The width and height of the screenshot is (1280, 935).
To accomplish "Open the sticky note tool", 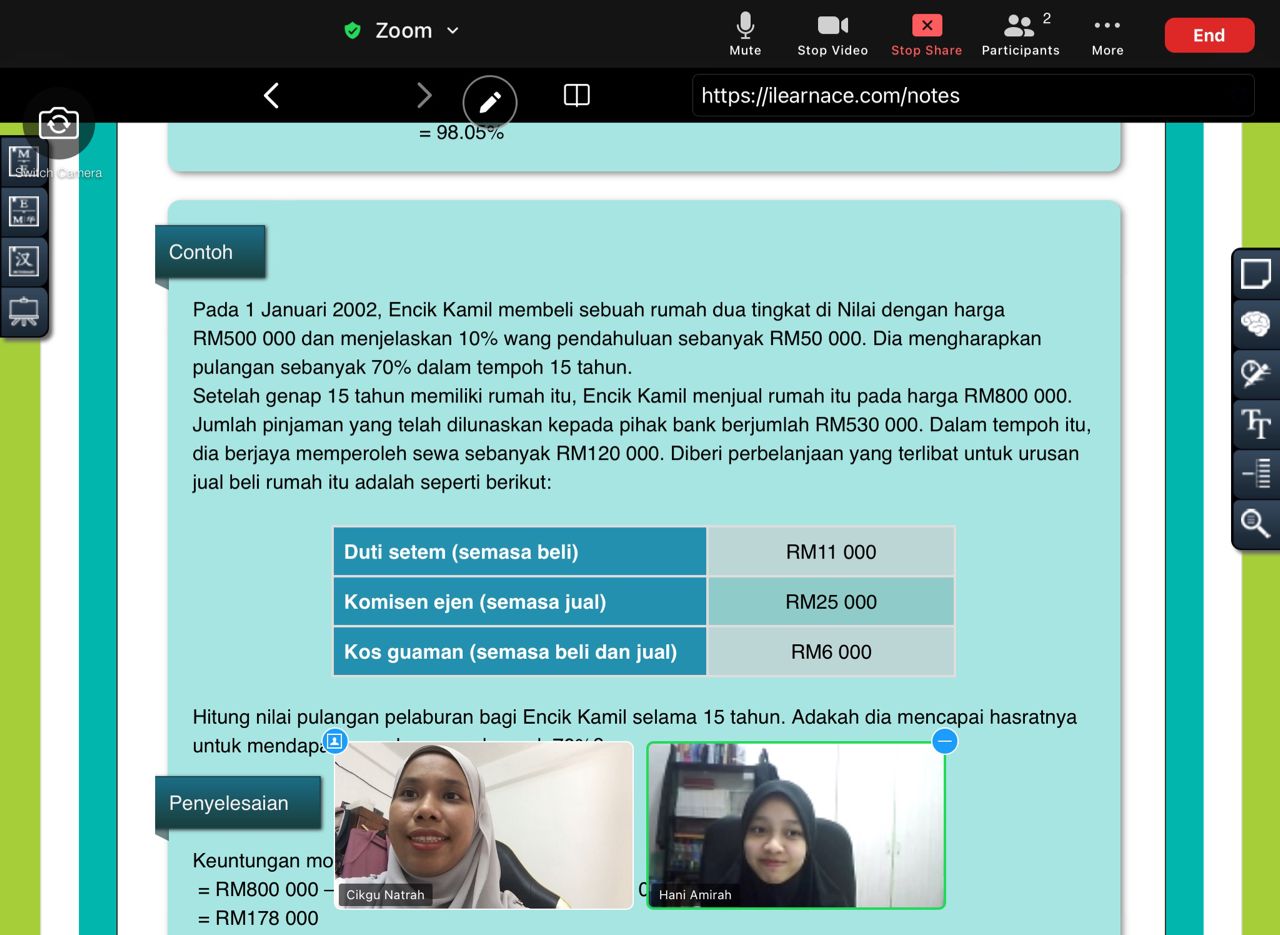I will click(x=1256, y=274).
